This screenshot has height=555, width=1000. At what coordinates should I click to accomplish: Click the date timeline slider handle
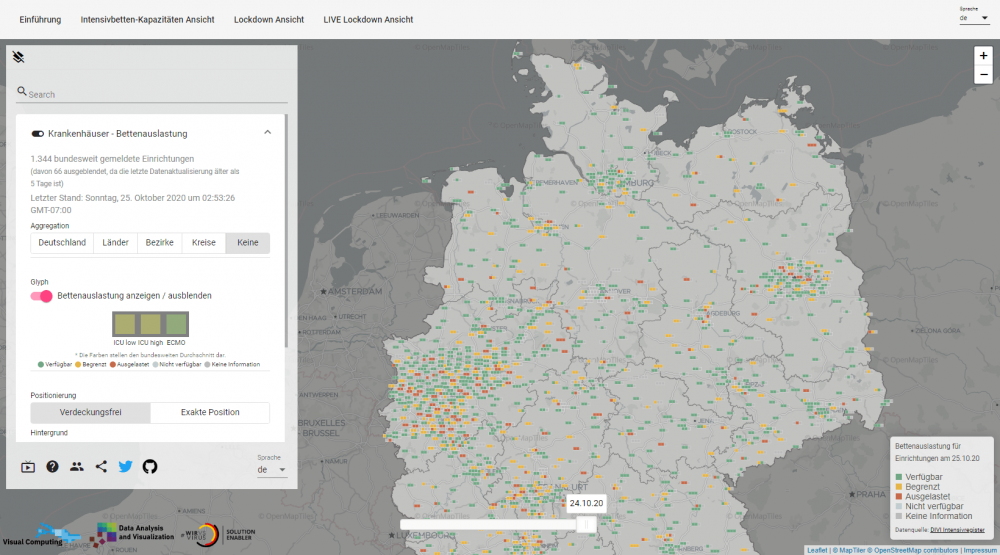(x=586, y=524)
